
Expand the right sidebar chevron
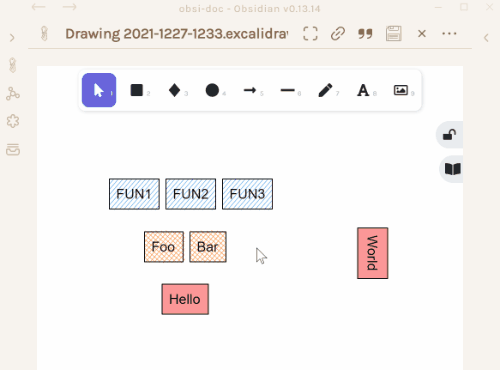[486, 38]
